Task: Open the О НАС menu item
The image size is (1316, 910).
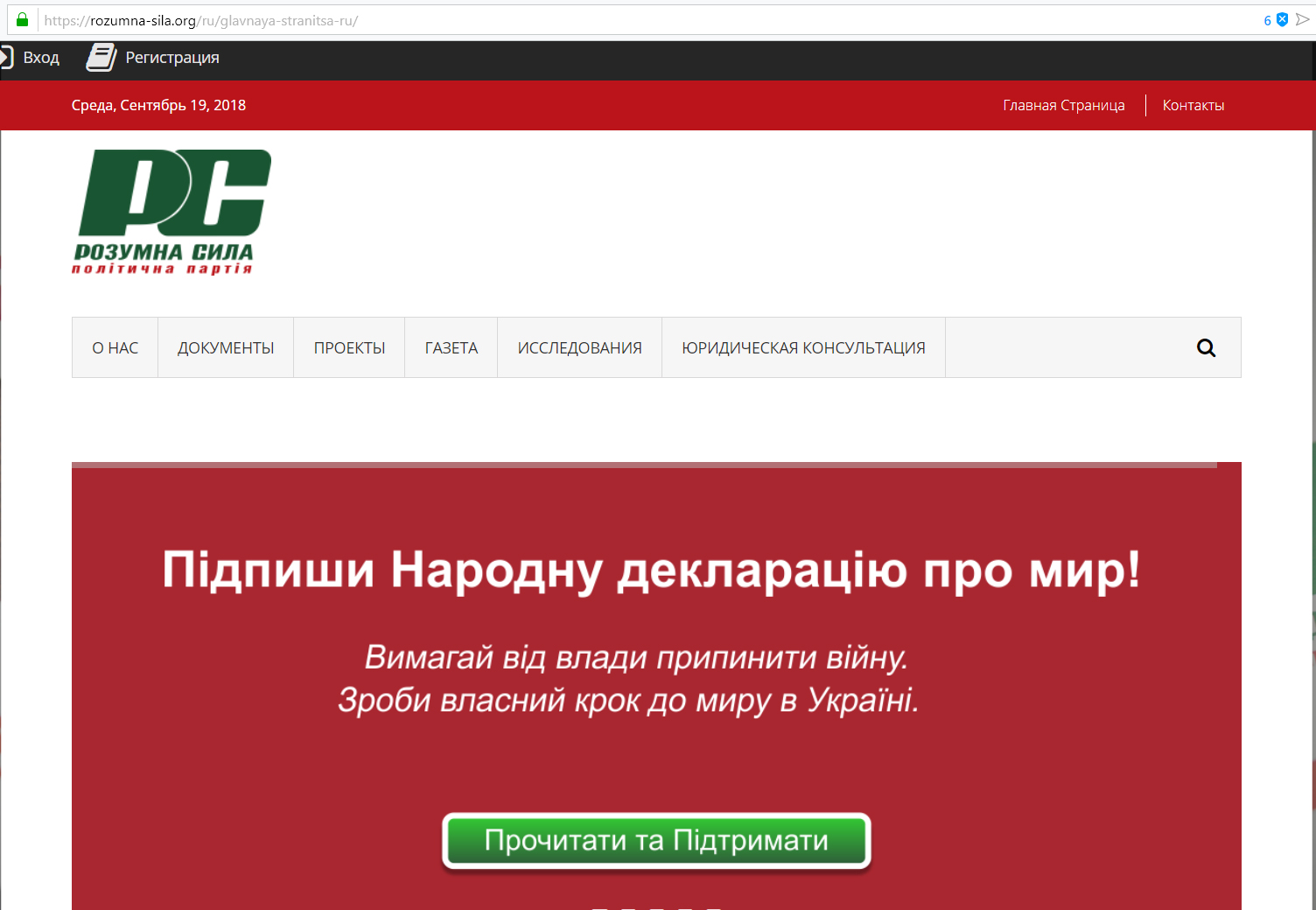Action: pyautogui.click(x=115, y=348)
